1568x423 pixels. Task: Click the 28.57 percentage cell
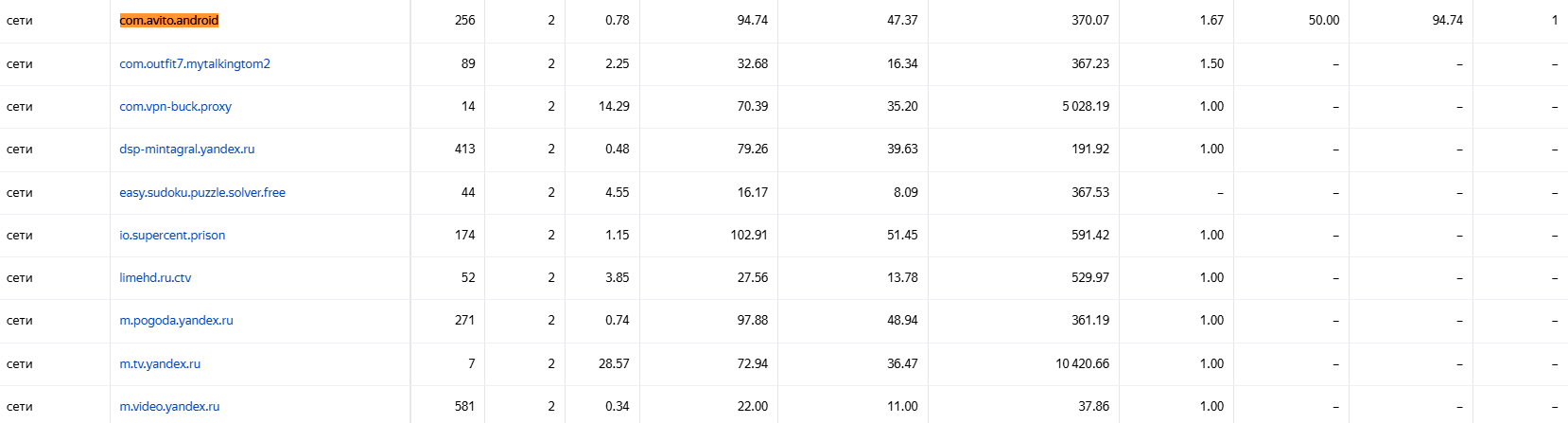click(614, 363)
